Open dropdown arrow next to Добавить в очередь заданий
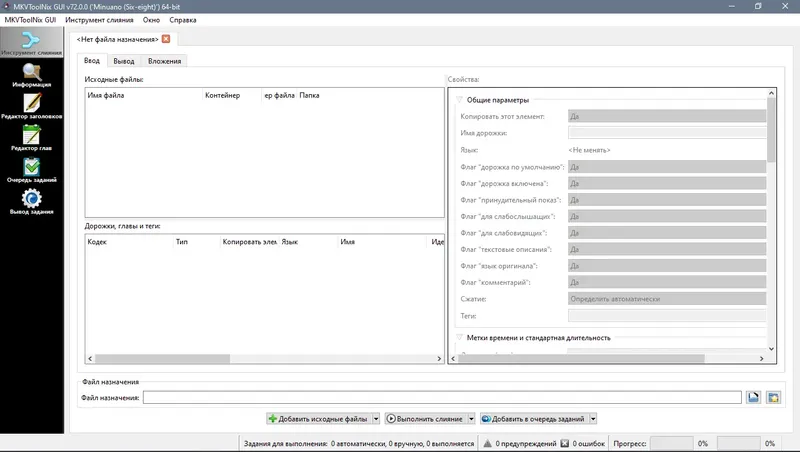This screenshot has height=452, width=800. [593, 419]
